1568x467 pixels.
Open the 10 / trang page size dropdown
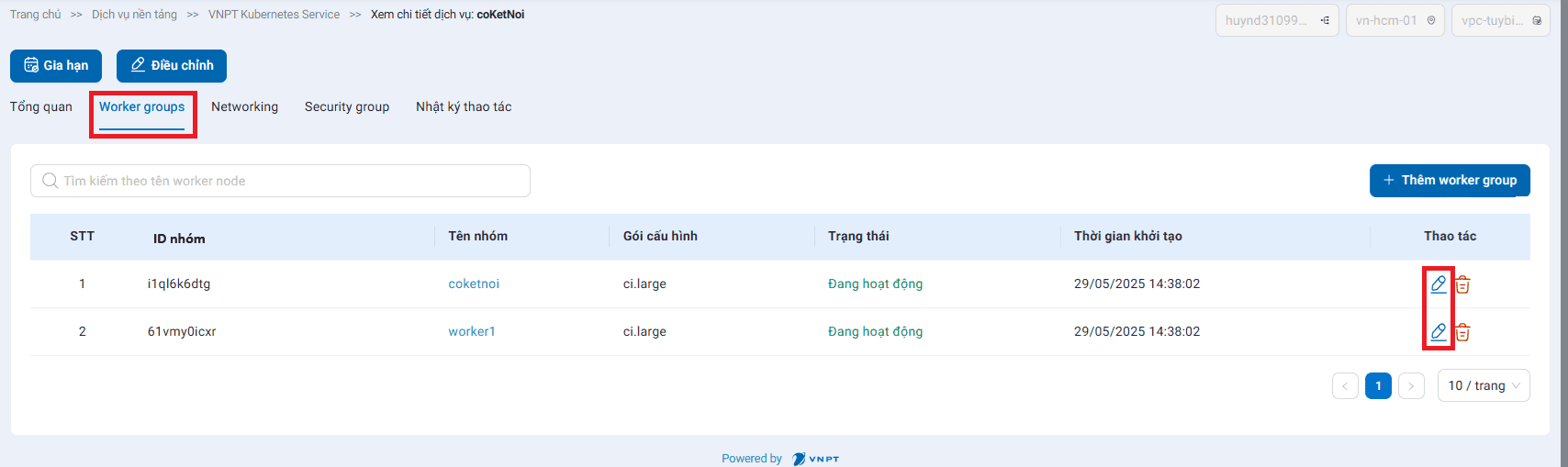[x=1483, y=385]
